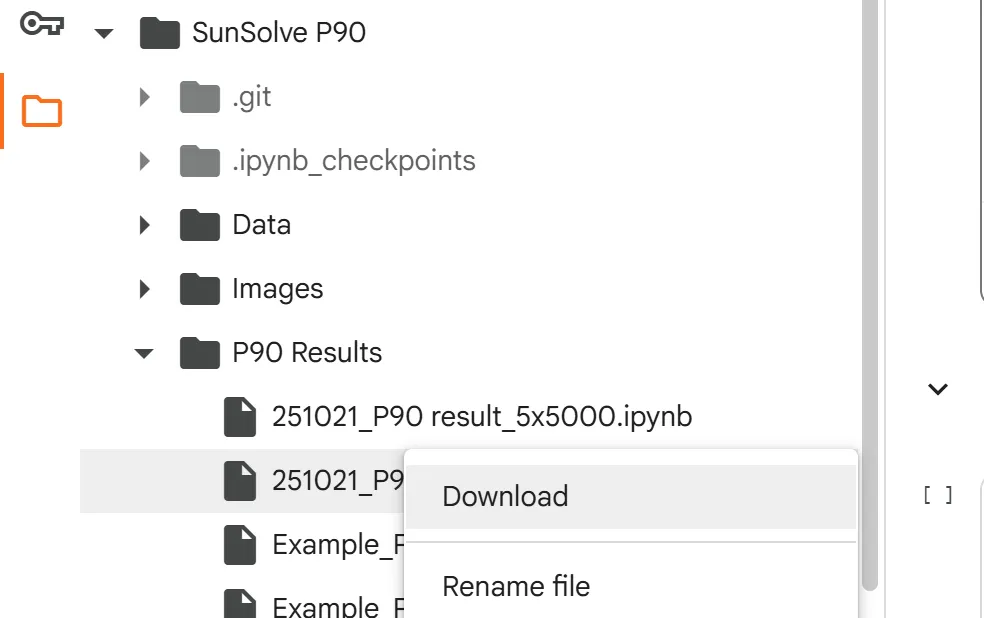Collapse the P90 Results folder arrow
The height and width of the screenshot is (618, 984).
coord(145,353)
